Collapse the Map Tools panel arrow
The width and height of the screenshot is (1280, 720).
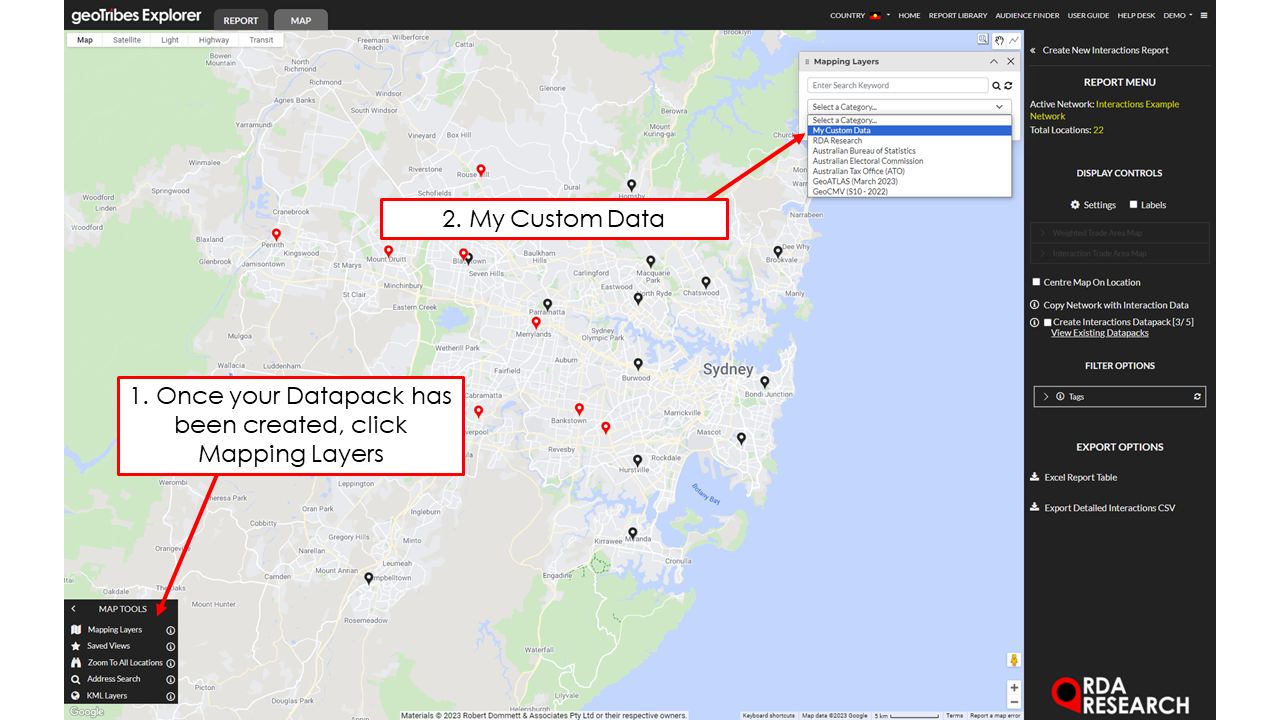coord(73,609)
